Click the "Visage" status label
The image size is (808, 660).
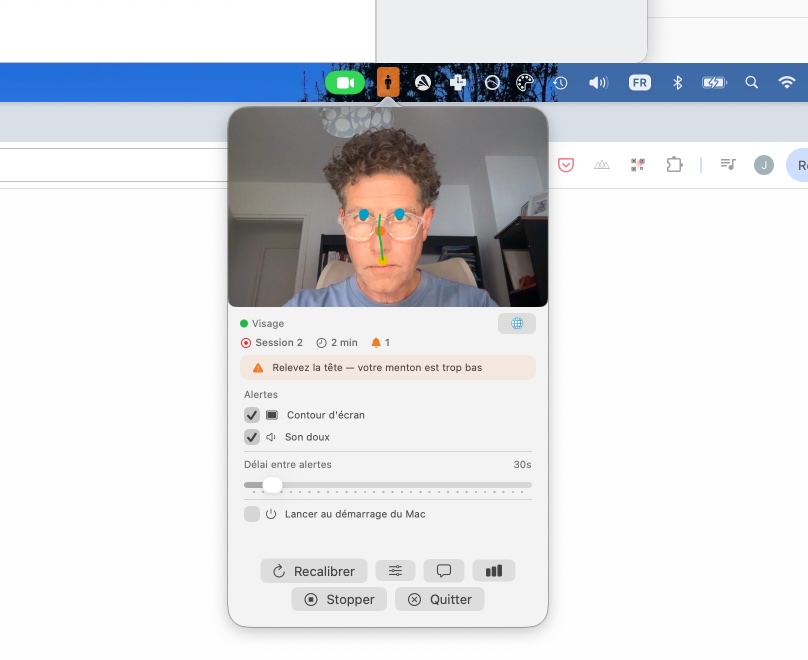268,324
